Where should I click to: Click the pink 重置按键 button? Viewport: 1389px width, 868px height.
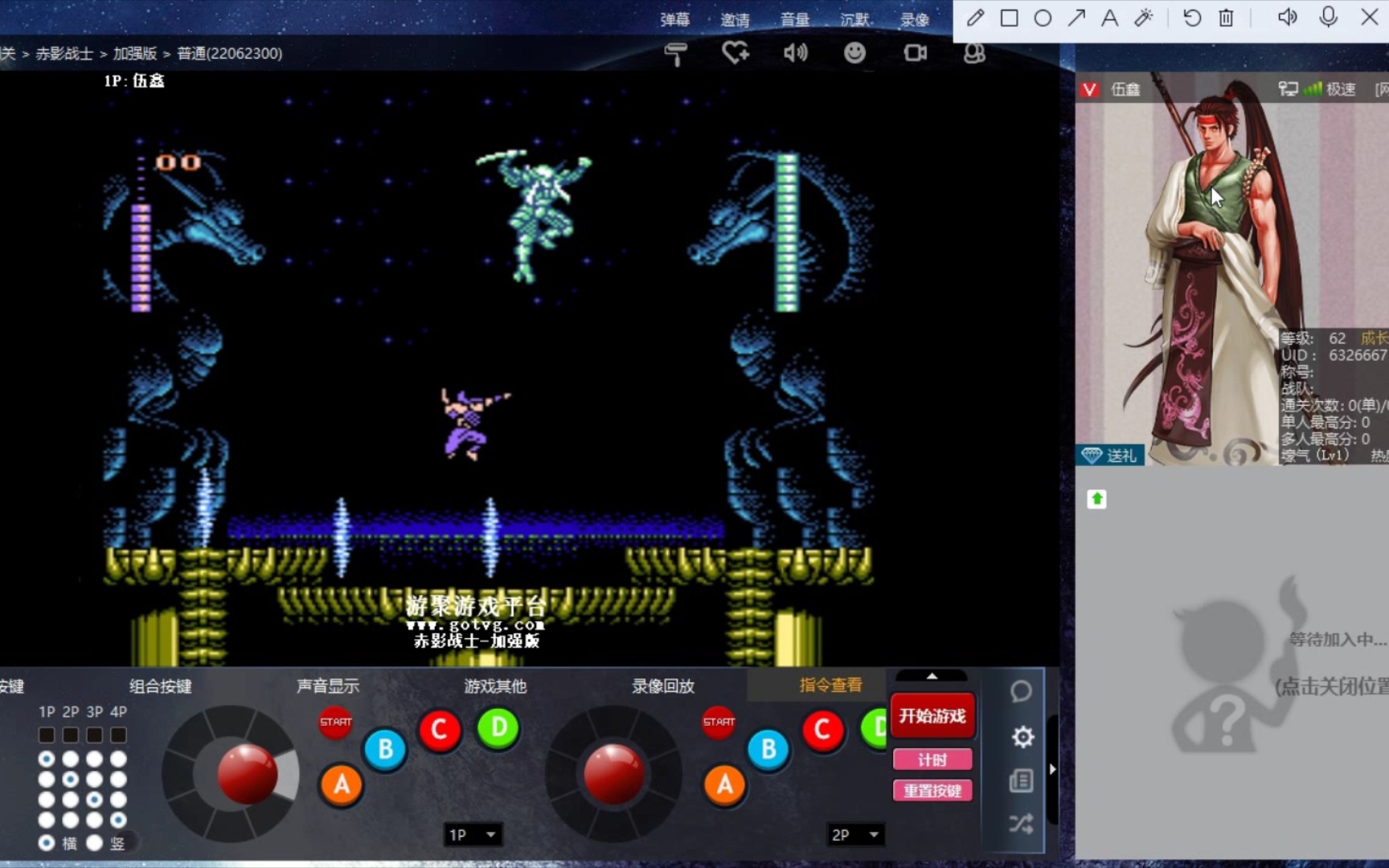(x=932, y=791)
